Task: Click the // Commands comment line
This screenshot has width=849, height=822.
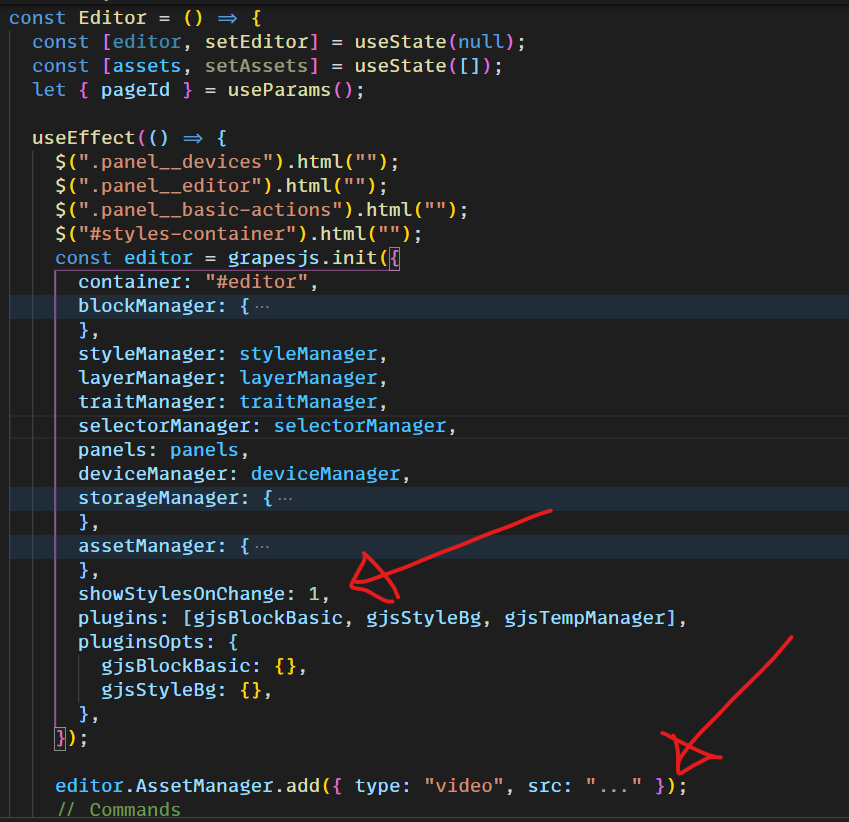Action: pyautogui.click(x=121, y=809)
